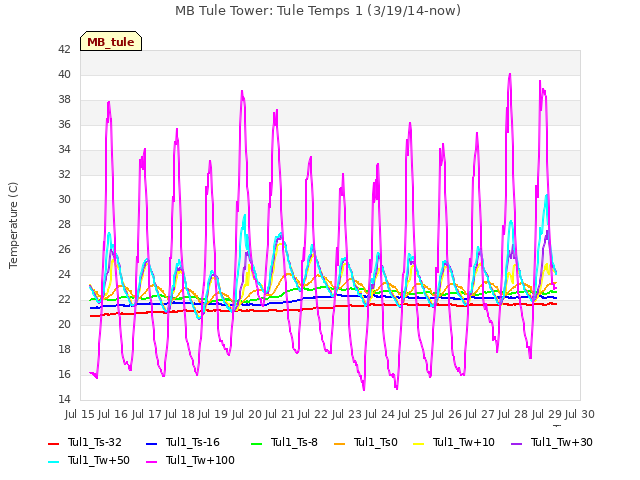Image resolution: width=640 pixels, height=480 pixels.
Task: Click the Jul 20 x-axis label
Action: click(247, 414)
